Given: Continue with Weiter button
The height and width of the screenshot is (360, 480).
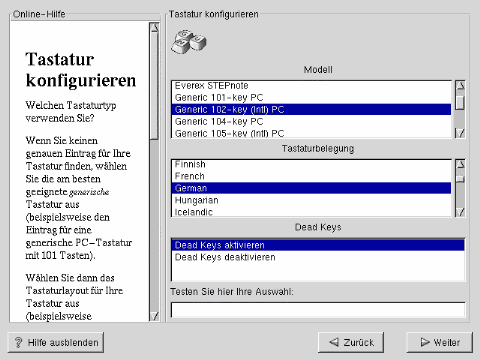Looking at the screenshot, I should point(439,342).
